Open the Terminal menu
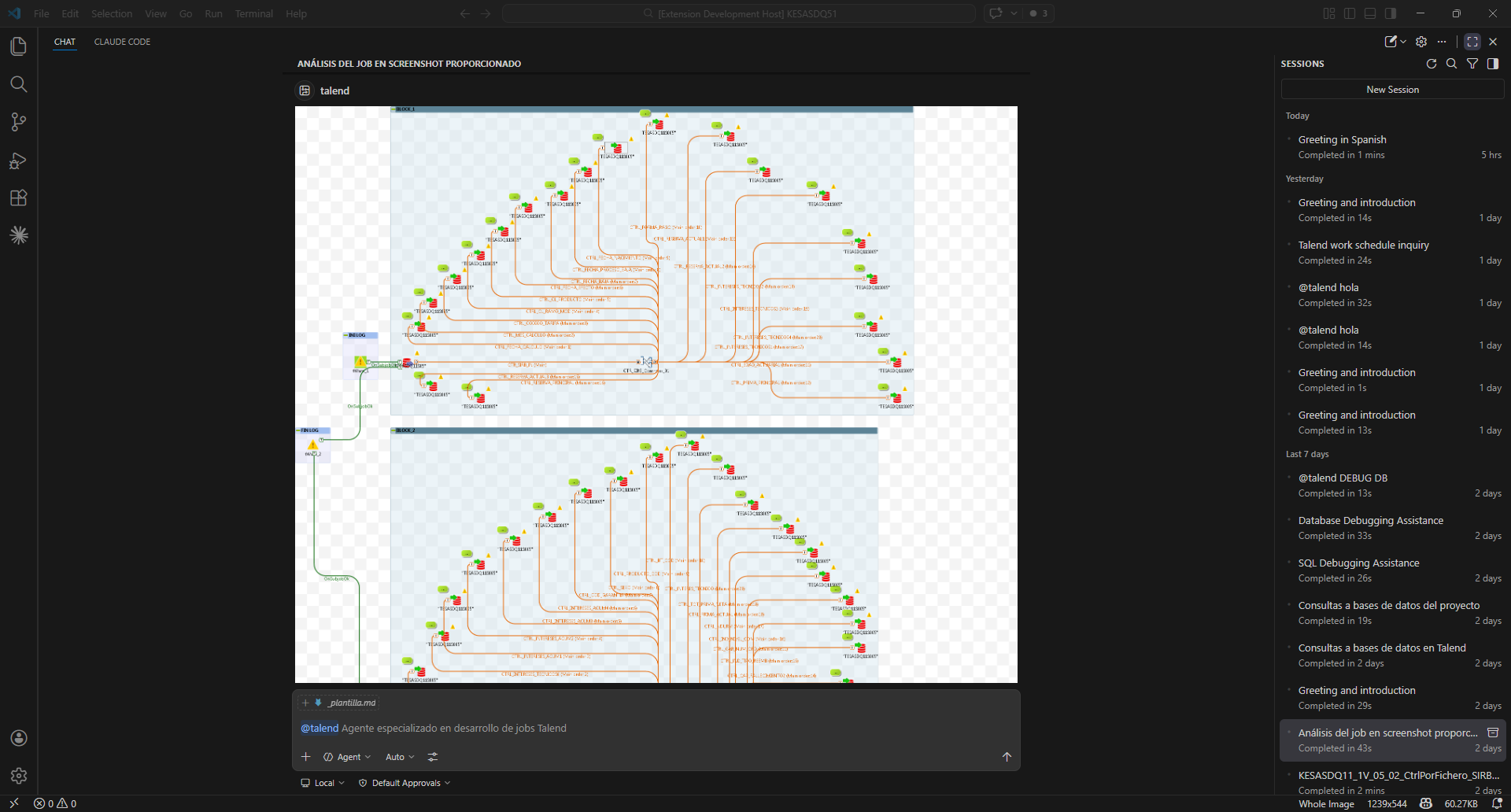This screenshot has width=1511, height=812. 253,13
